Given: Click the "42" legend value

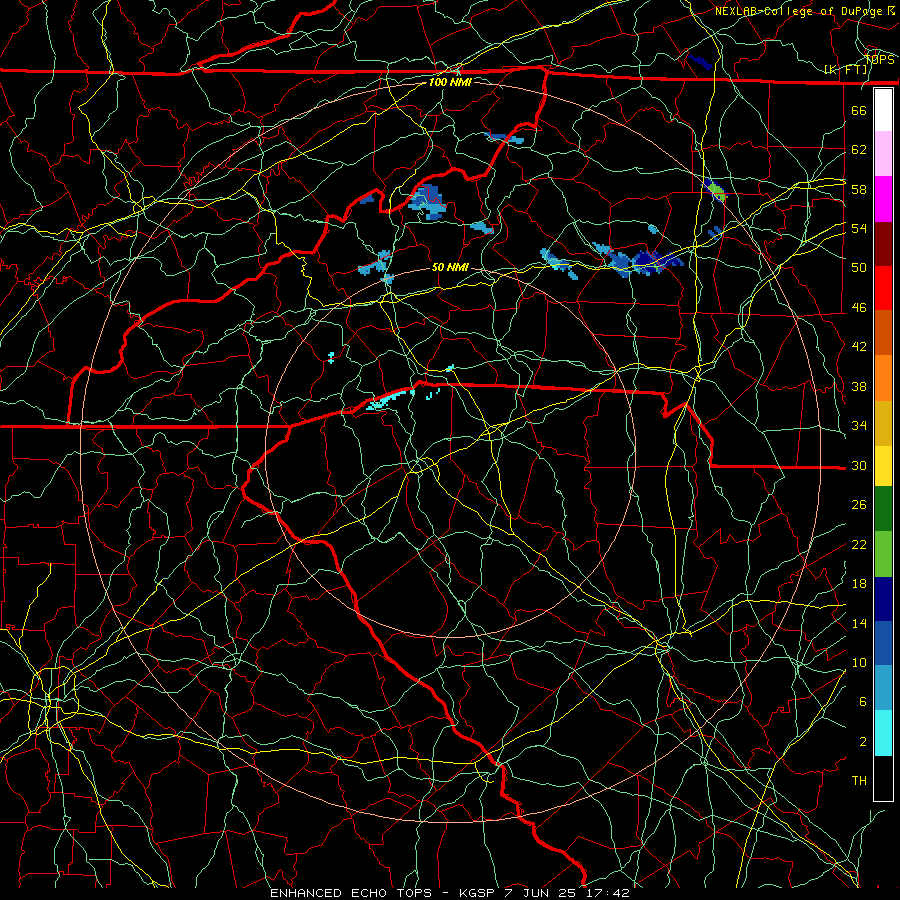Looking at the screenshot, I should pyautogui.click(x=859, y=347).
